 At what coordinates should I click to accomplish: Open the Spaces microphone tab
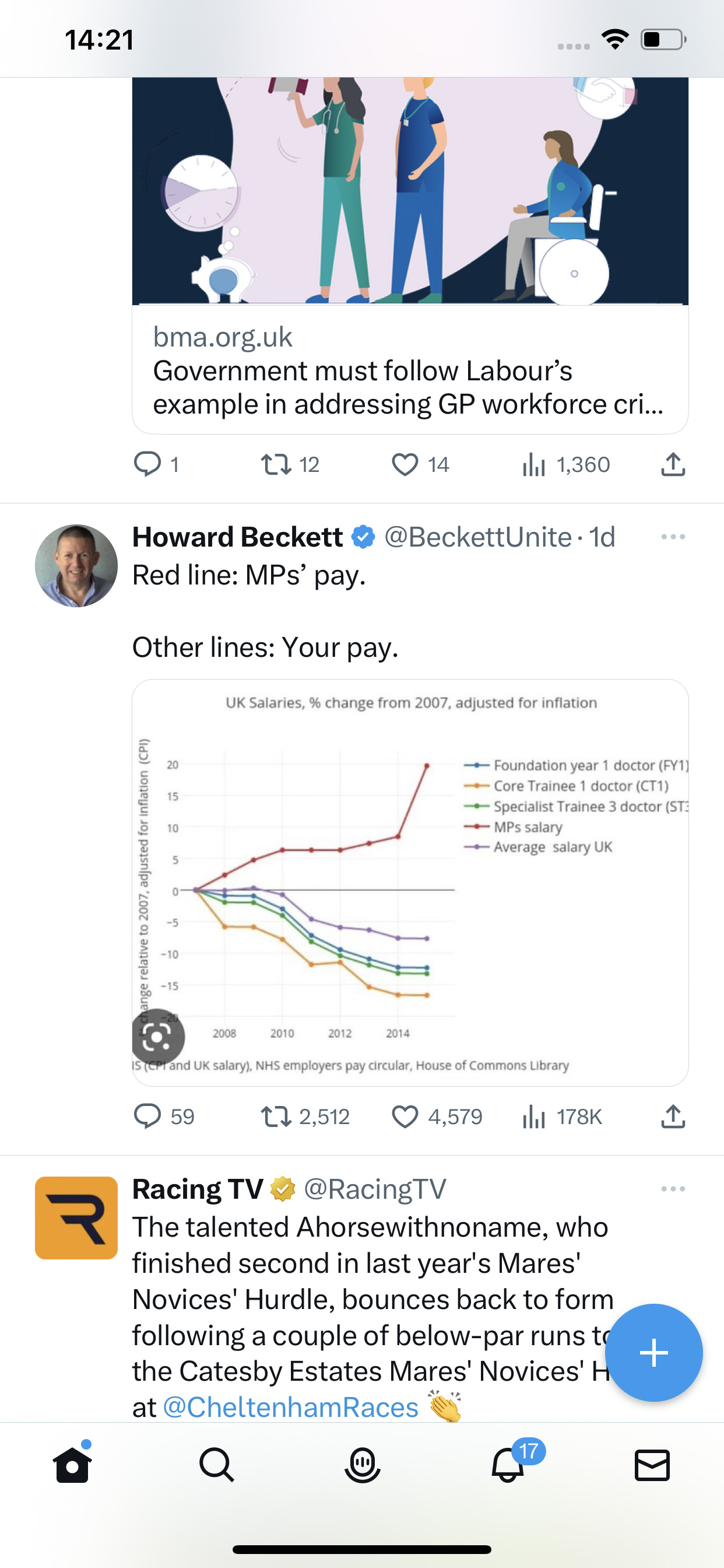pos(362,1465)
